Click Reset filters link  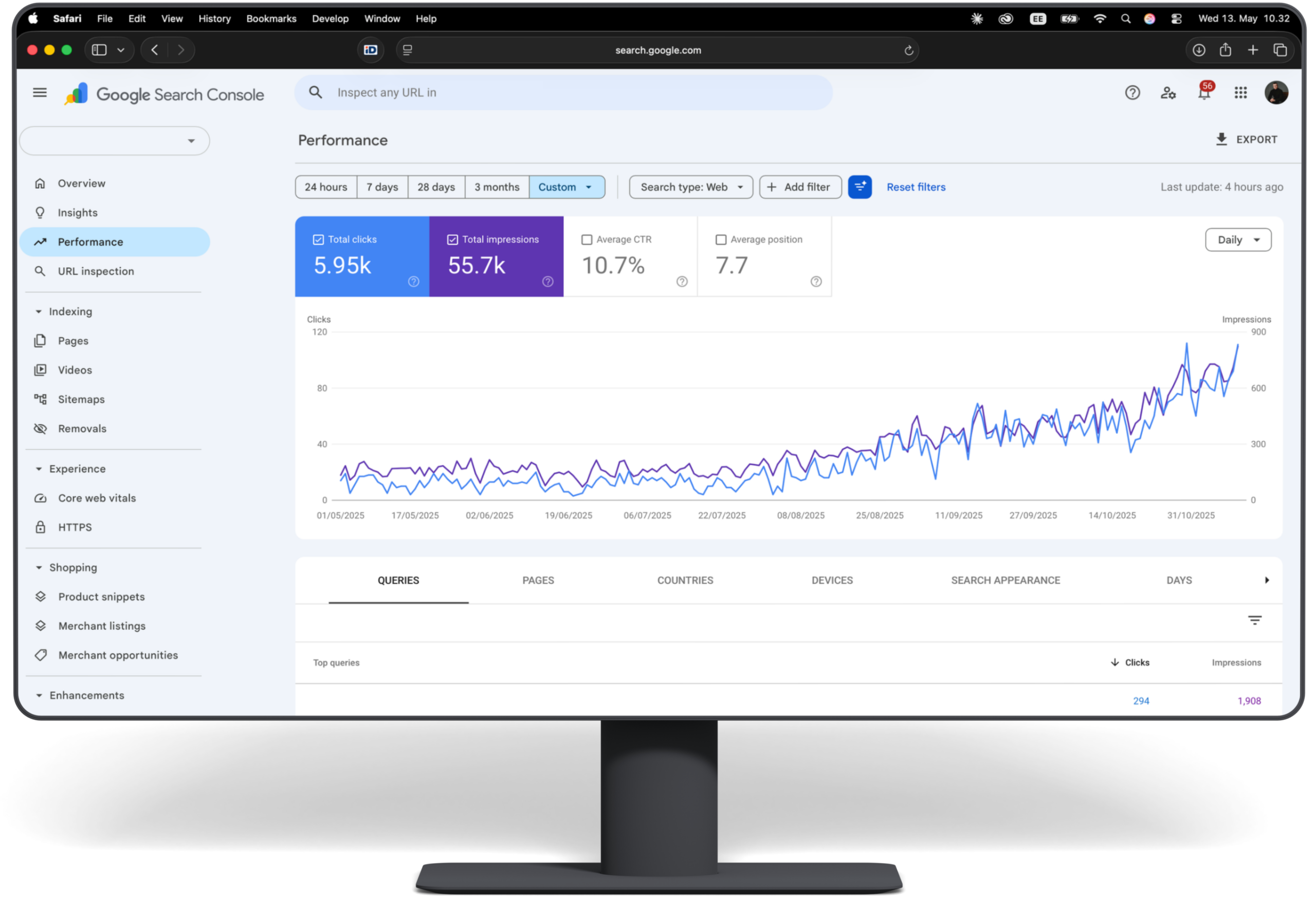[x=916, y=187]
